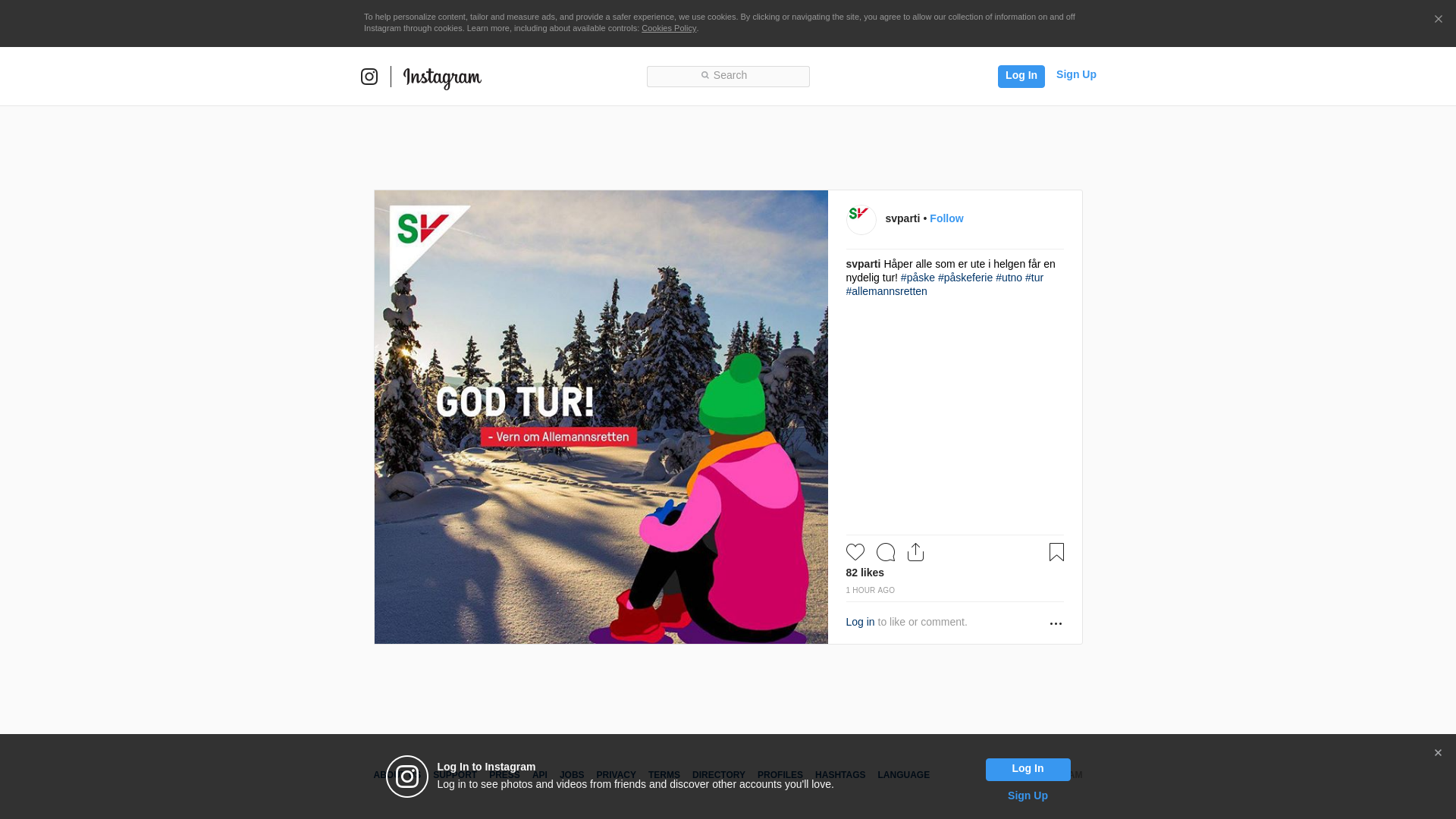Close the bottom login prompt banner
The image size is (1456, 819).
pos(1438,753)
